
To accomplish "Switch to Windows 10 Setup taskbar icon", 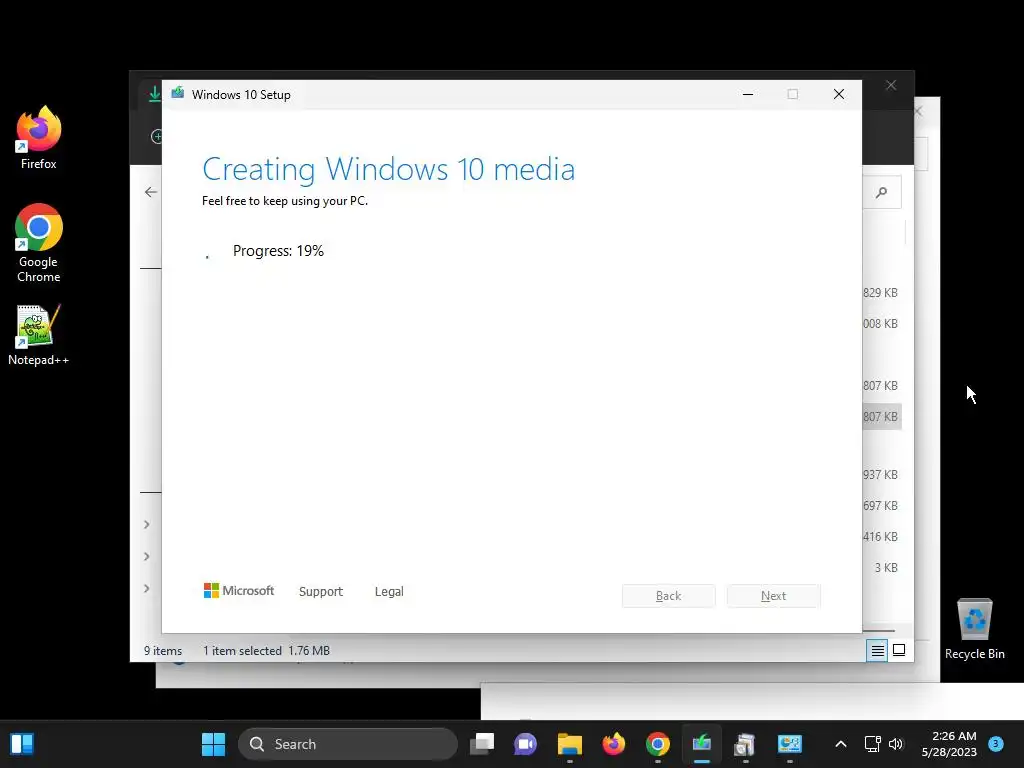I will point(701,744).
